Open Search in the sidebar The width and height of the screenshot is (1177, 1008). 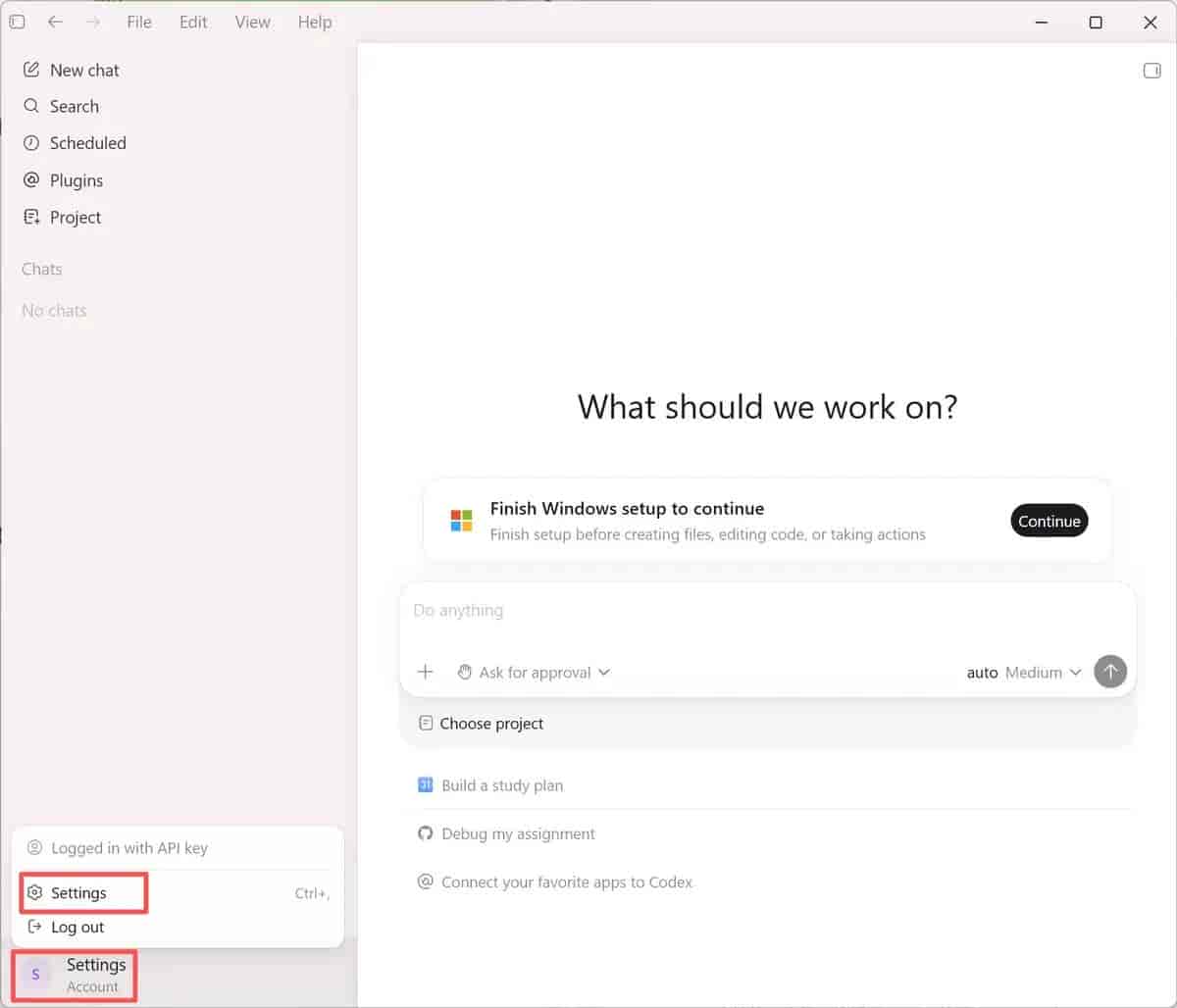pos(61,106)
